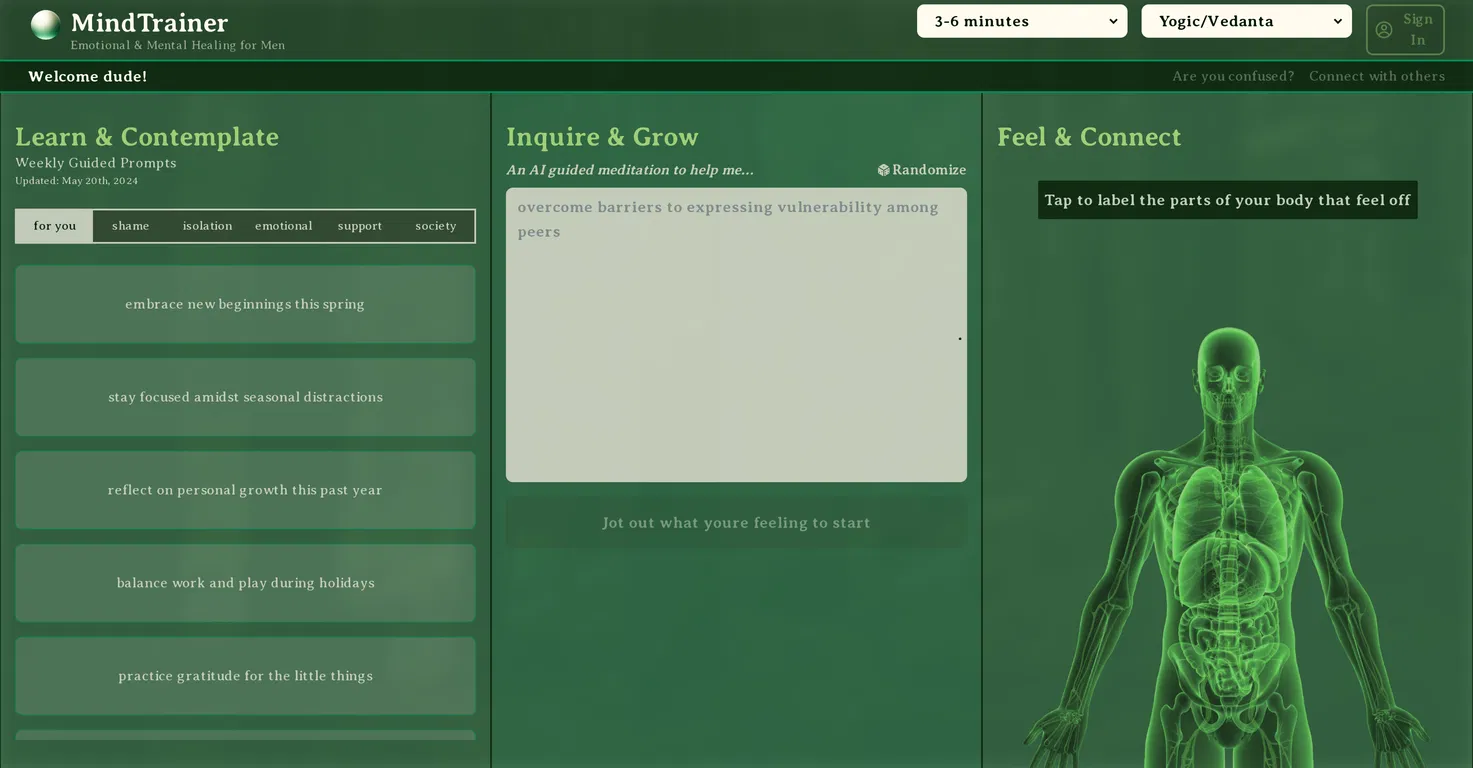Open the Are you confused? link
Viewport: 1473px width, 768px height.
(1233, 76)
